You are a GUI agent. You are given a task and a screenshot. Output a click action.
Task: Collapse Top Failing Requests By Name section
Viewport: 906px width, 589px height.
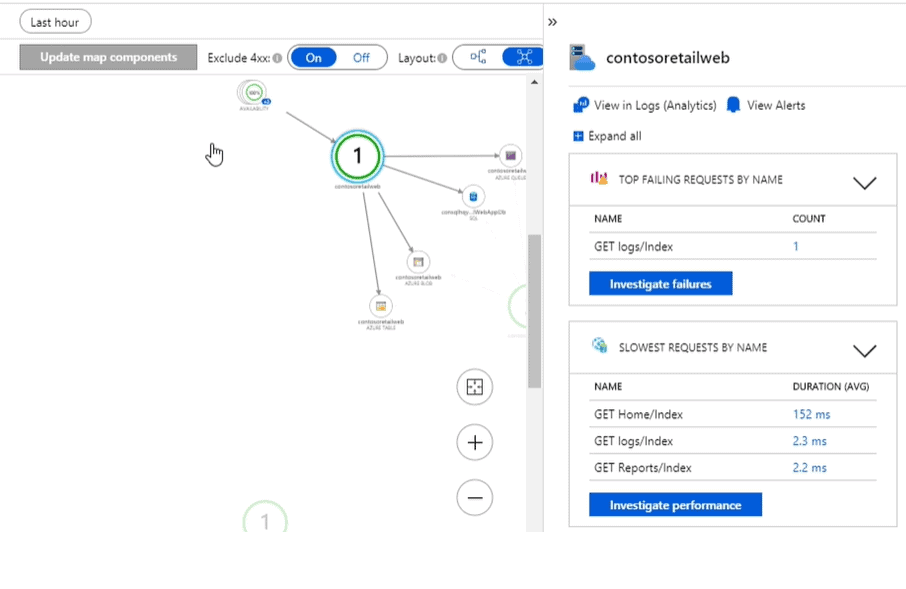(x=864, y=183)
